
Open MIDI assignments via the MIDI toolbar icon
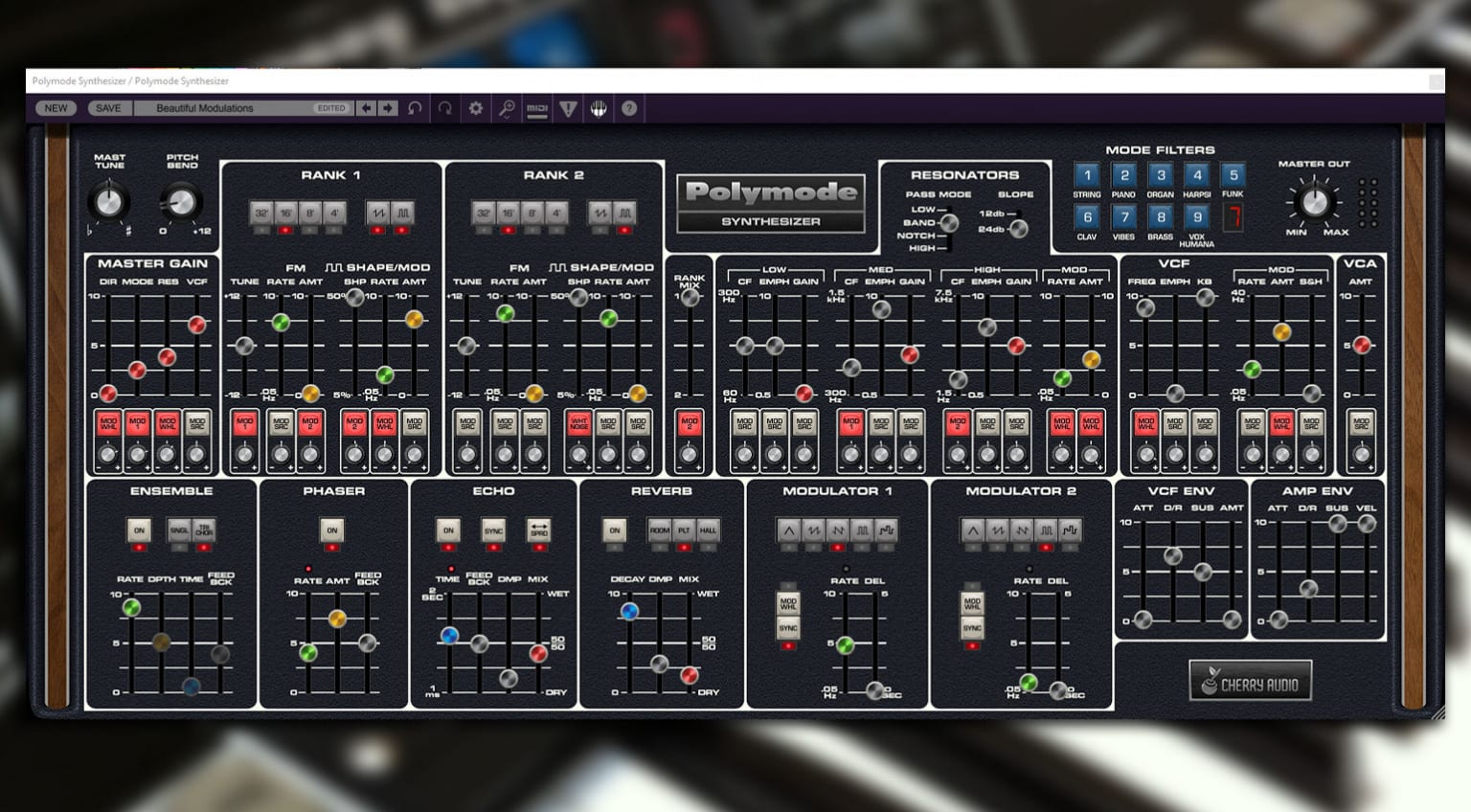pyautogui.click(x=538, y=108)
